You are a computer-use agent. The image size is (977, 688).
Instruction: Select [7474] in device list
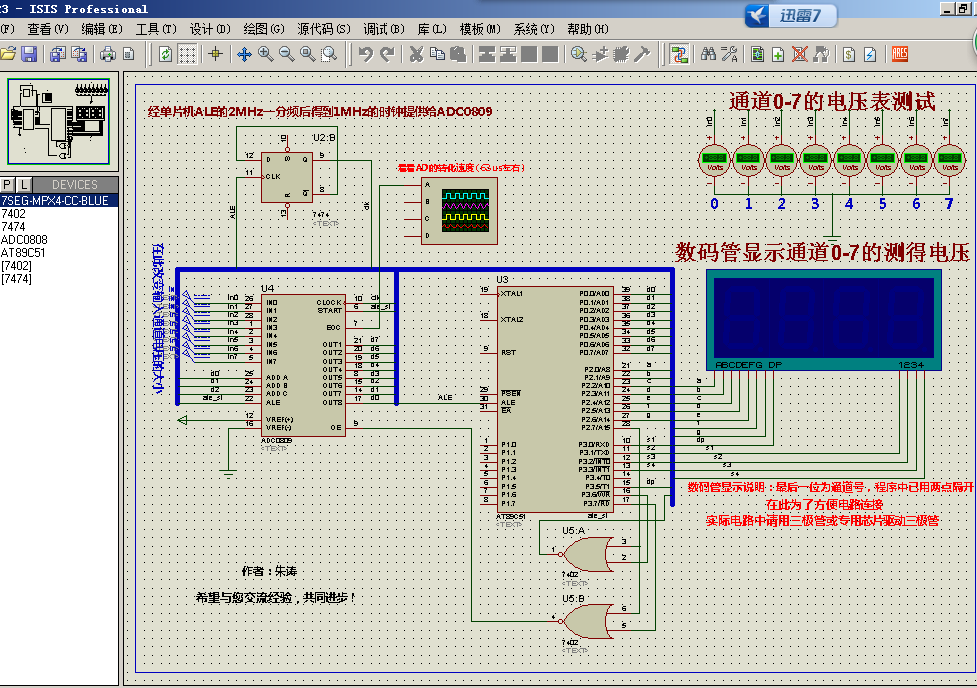coord(59,279)
